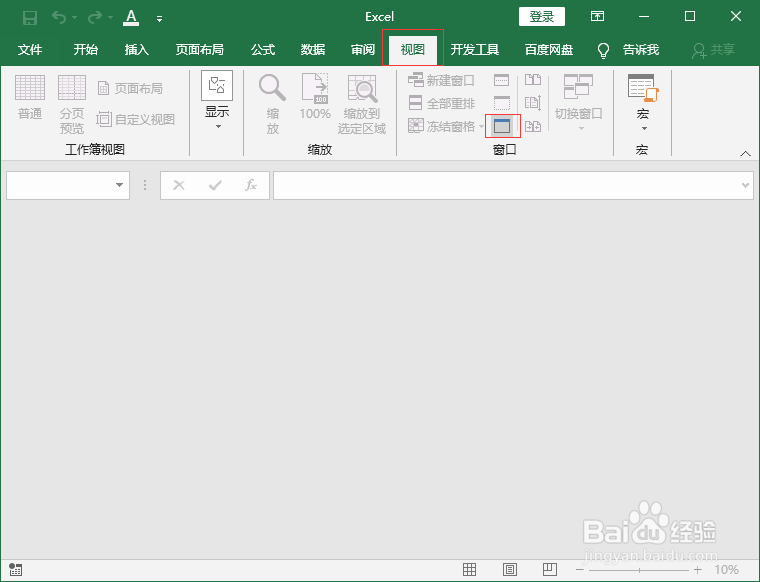Click the macro recording status bar icon
Image resolution: width=760 pixels, height=582 pixels.
click(x=16, y=570)
